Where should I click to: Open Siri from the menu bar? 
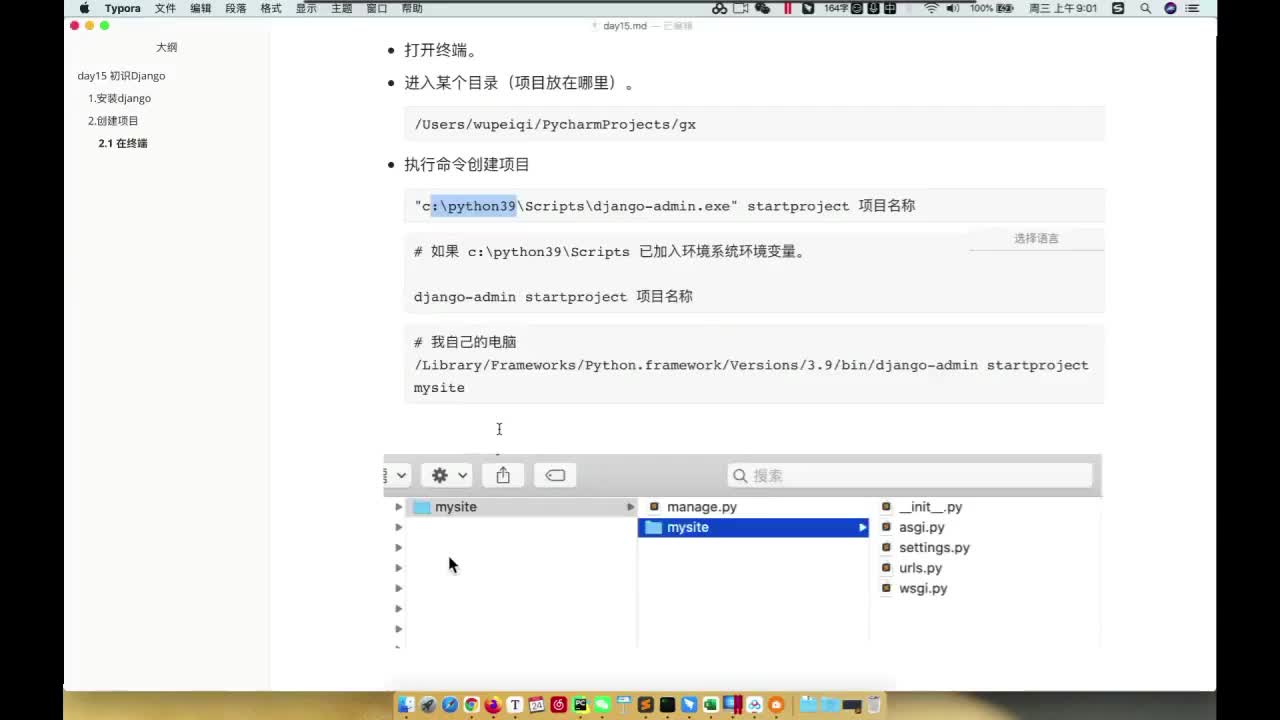point(1170,8)
